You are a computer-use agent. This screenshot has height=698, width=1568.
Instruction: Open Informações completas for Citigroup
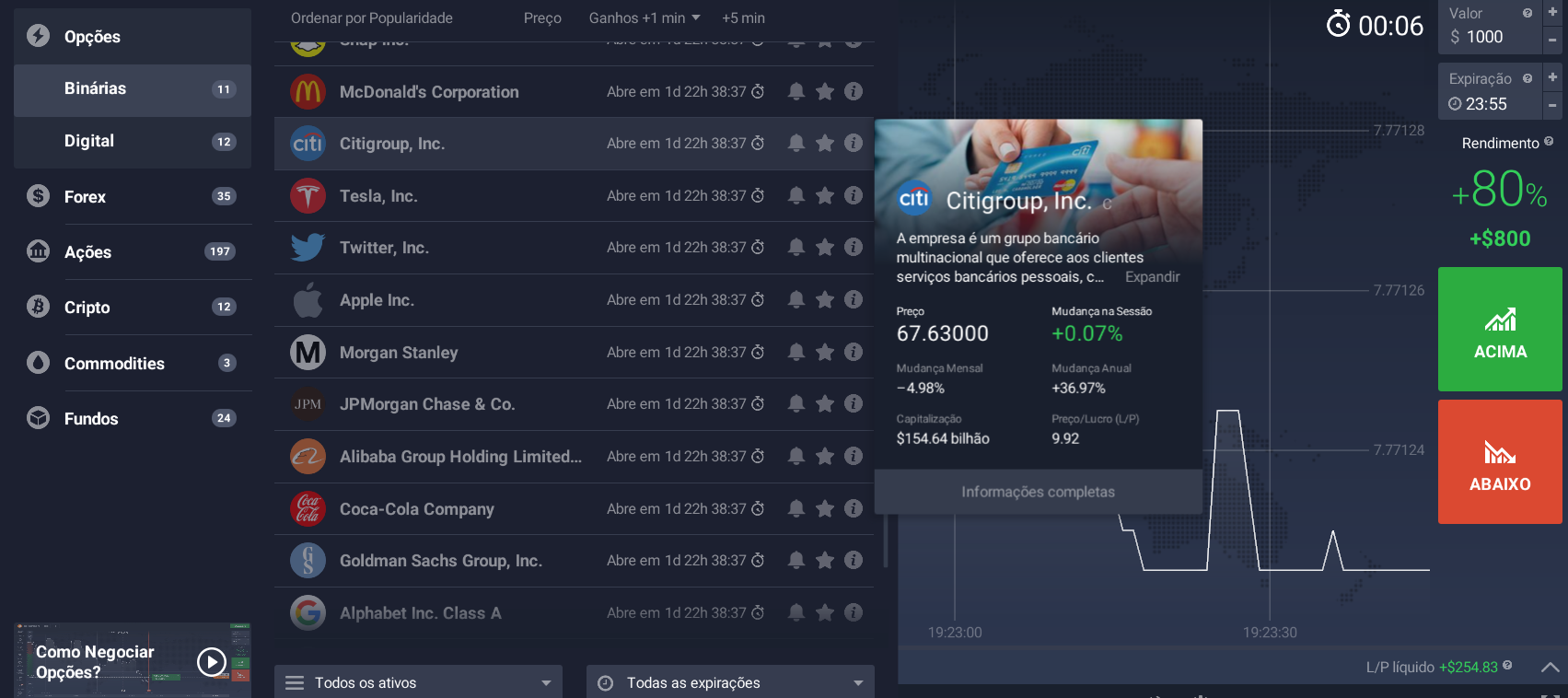click(x=1038, y=492)
